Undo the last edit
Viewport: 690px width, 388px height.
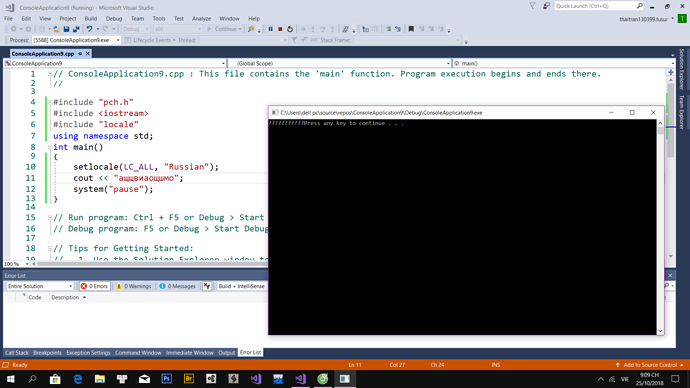pyautogui.click(x=89, y=29)
